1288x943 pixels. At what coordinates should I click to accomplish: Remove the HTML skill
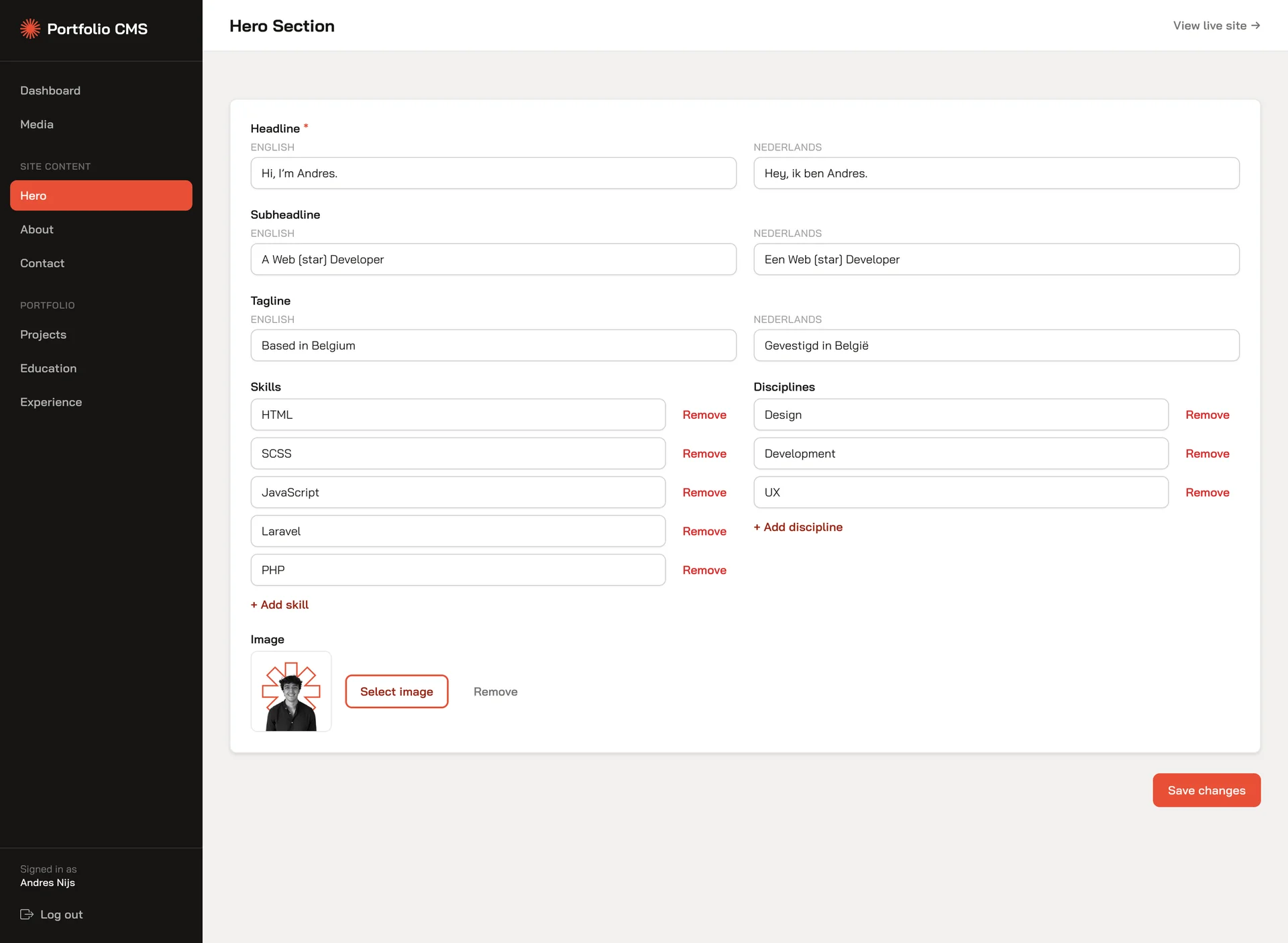[x=704, y=415]
